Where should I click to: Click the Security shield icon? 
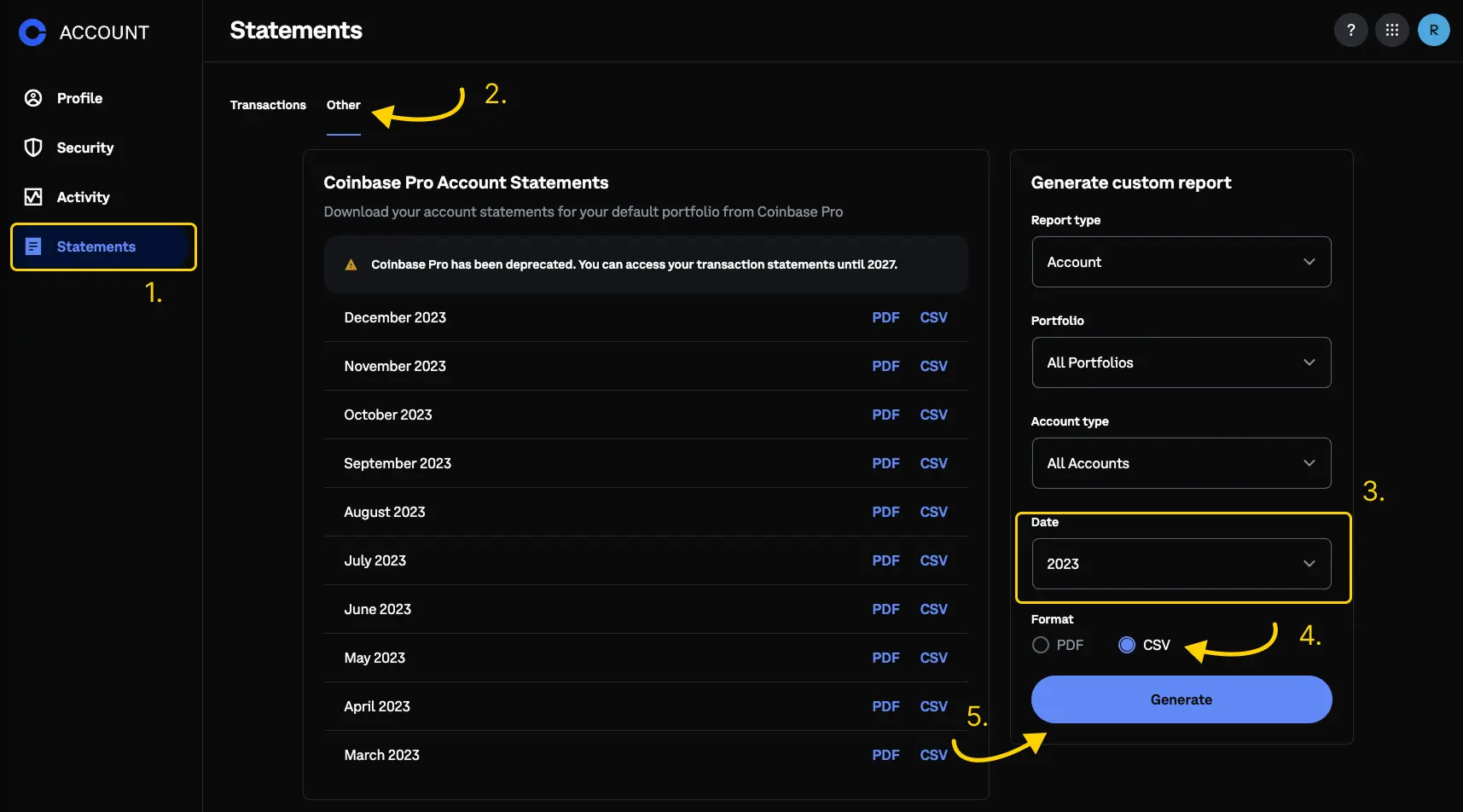(33, 148)
